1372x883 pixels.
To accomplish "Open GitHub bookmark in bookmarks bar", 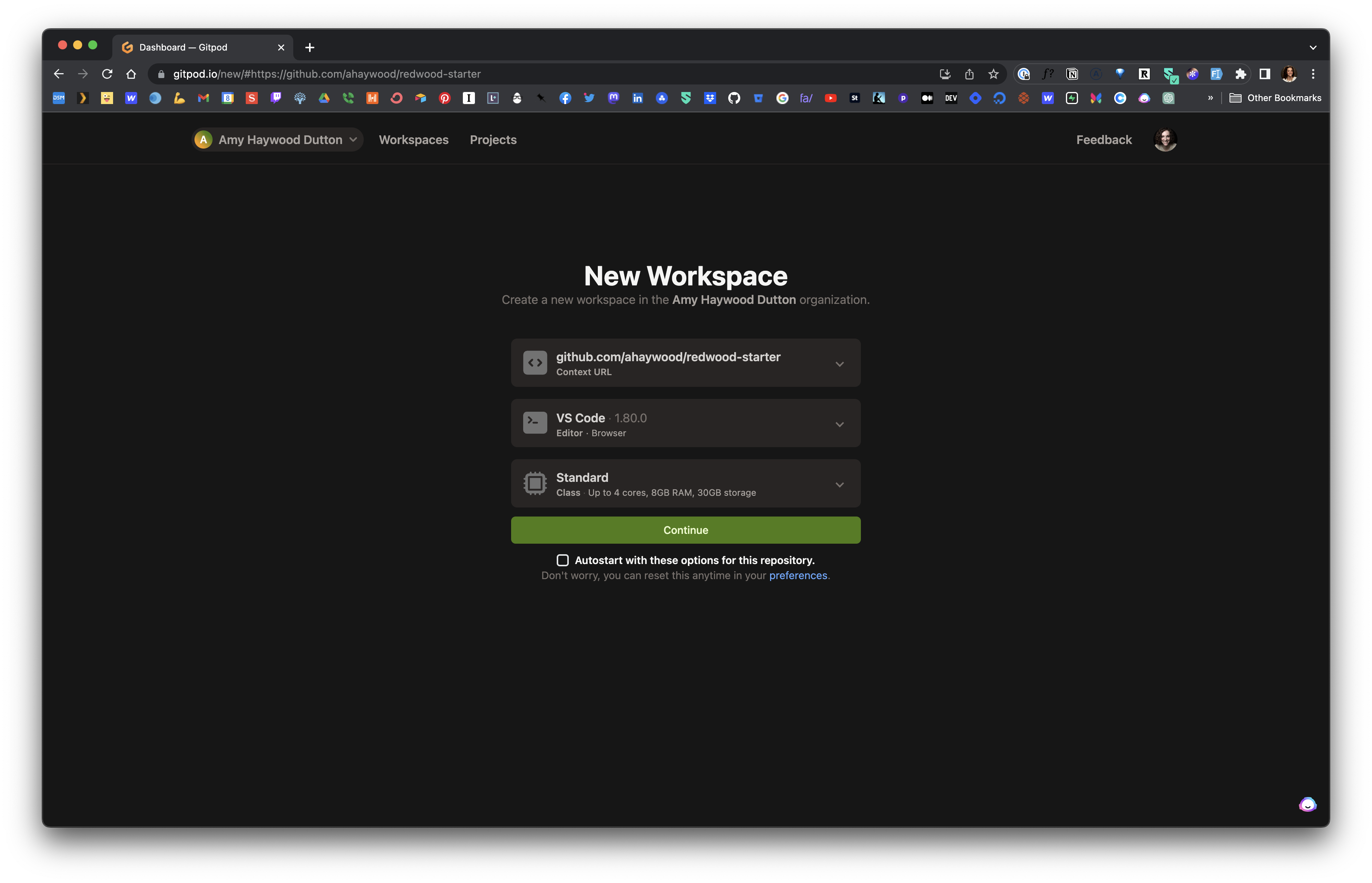I will (733, 98).
